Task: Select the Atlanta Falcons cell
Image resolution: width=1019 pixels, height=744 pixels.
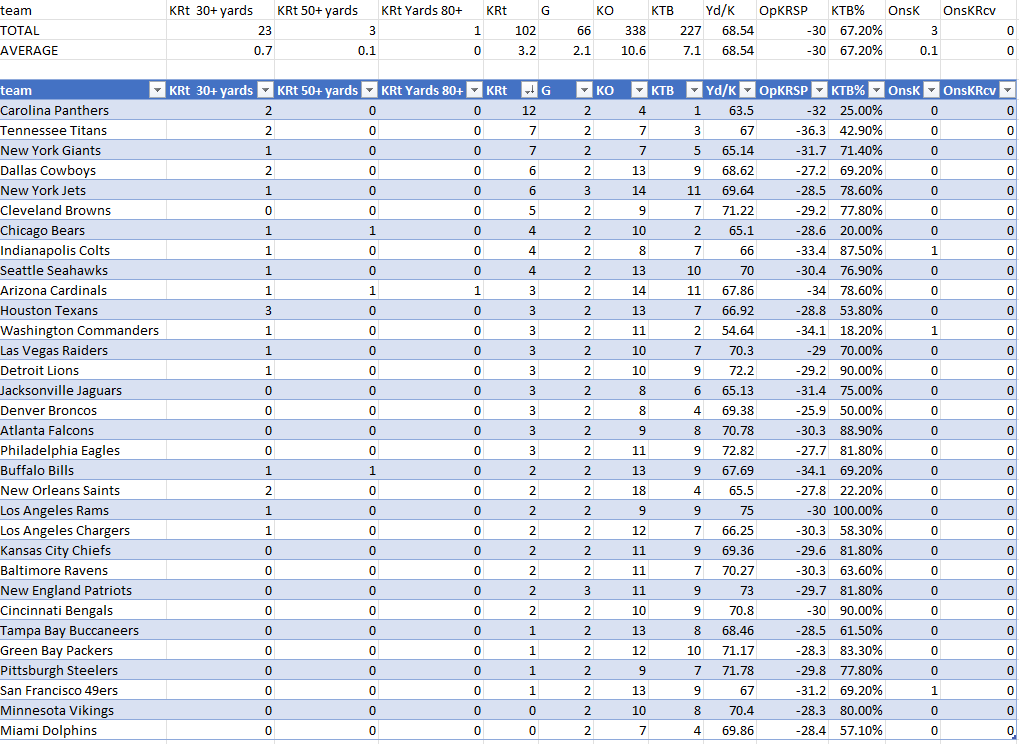Action: pos(83,430)
